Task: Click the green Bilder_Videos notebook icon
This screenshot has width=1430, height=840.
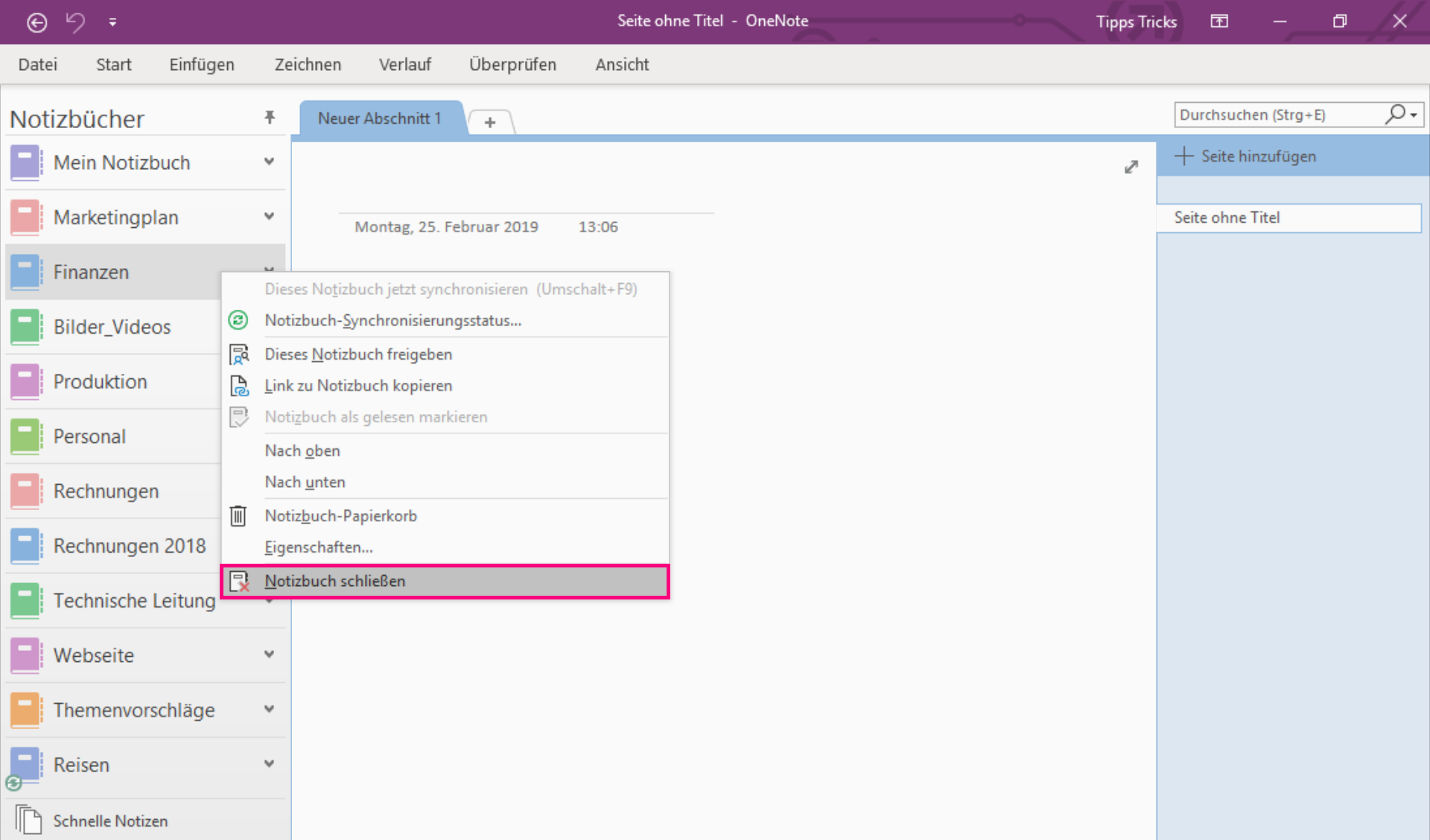Action: pyautogui.click(x=26, y=327)
